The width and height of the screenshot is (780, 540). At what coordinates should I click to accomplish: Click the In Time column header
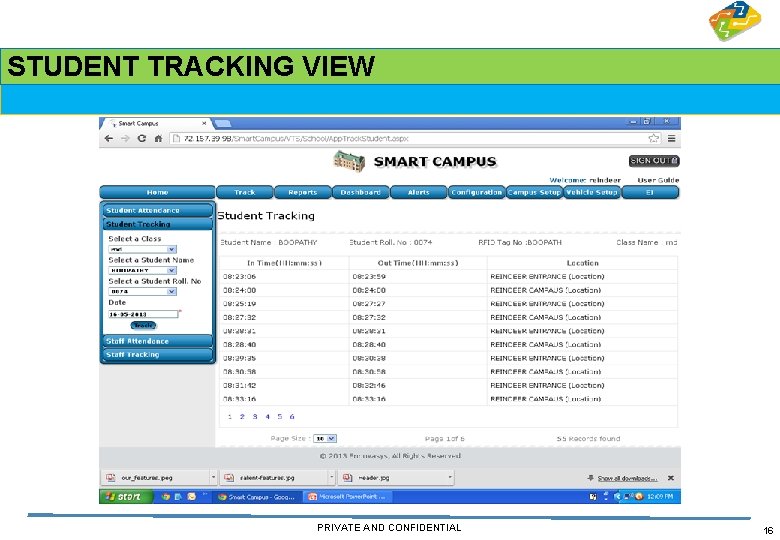coord(284,263)
